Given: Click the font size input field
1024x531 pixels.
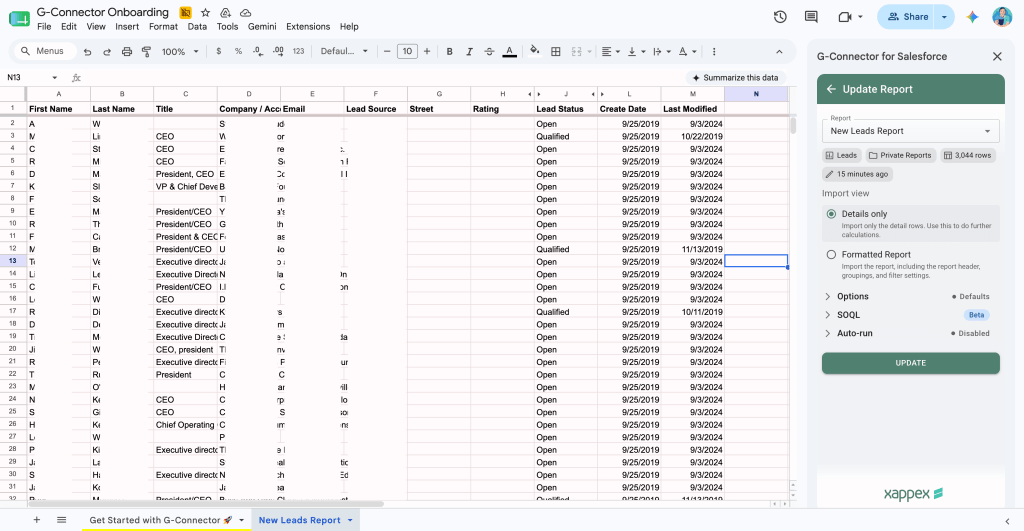Looking at the screenshot, I should (x=407, y=52).
